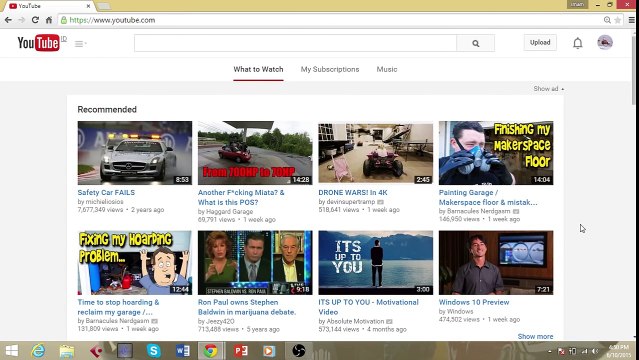Open channel Absolute Motivation
The height and width of the screenshot is (360, 639).
point(355,321)
